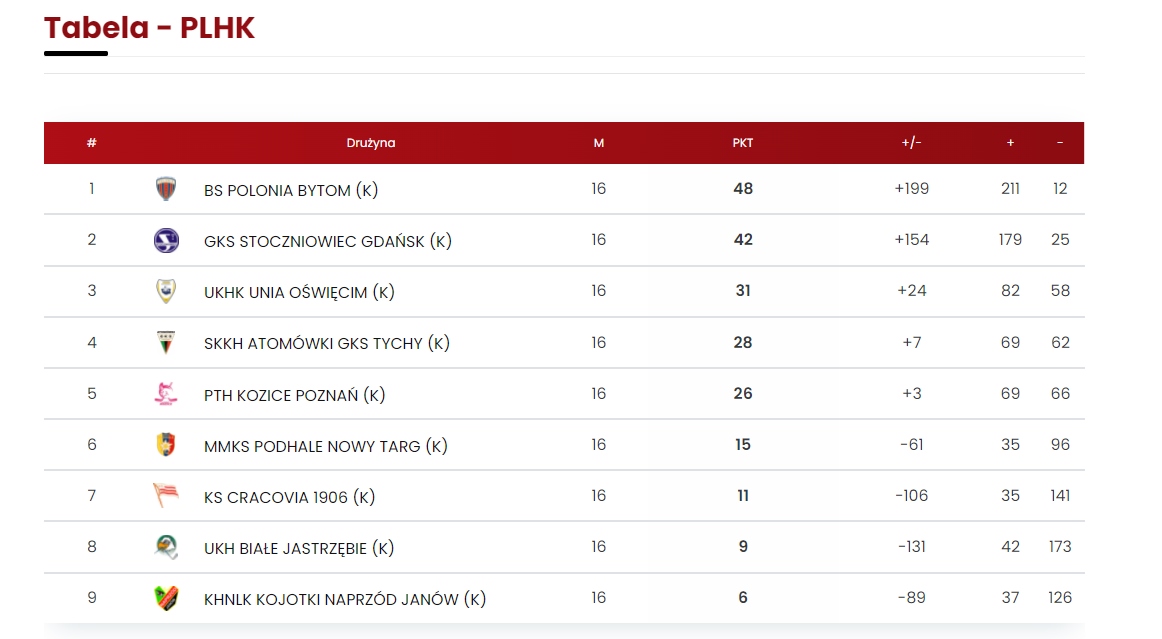Click the KS Cracovia 1906 flag logo
Viewport: 1162px width, 639px height.
(166, 496)
